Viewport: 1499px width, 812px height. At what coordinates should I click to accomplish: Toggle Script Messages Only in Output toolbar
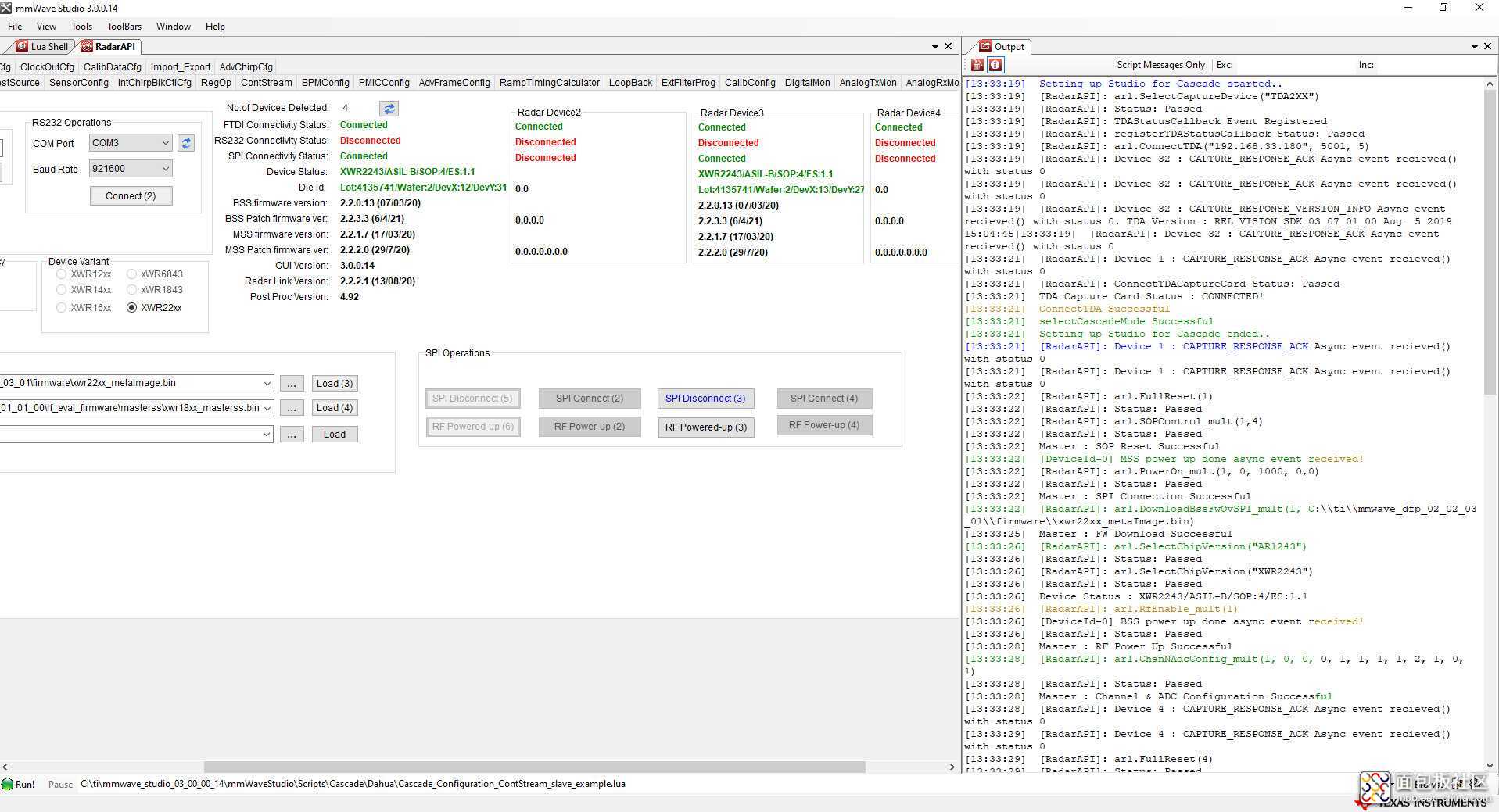[x=1160, y=65]
